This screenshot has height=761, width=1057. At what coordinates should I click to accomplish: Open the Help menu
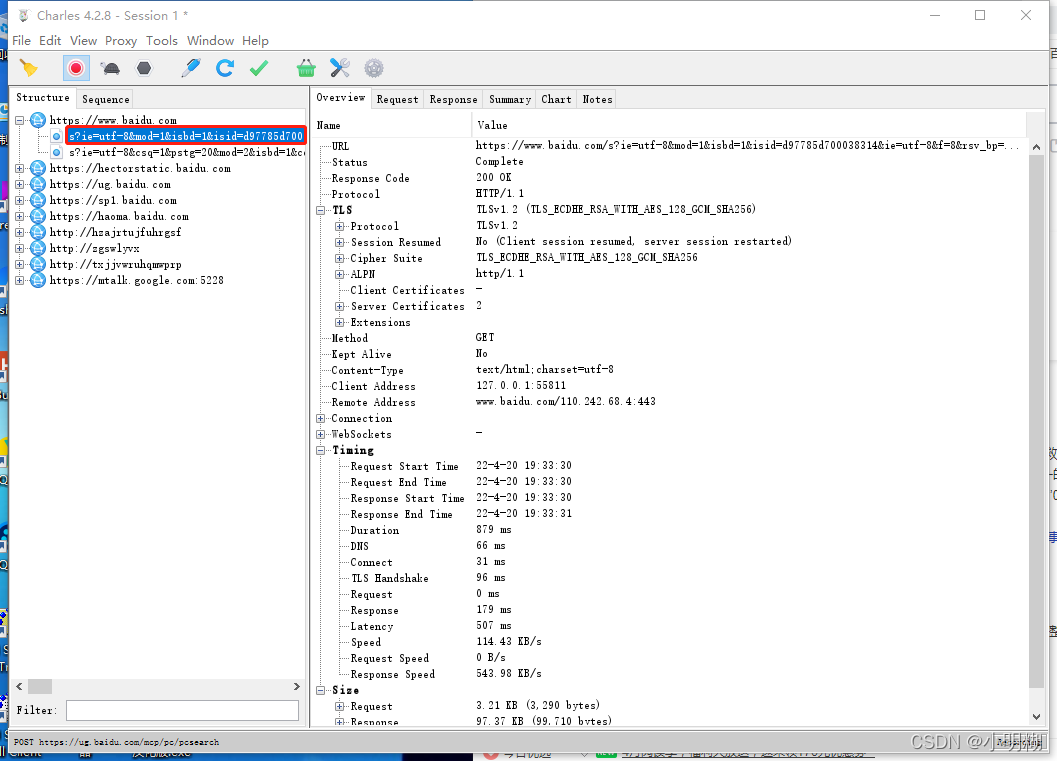tap(255, 40)
